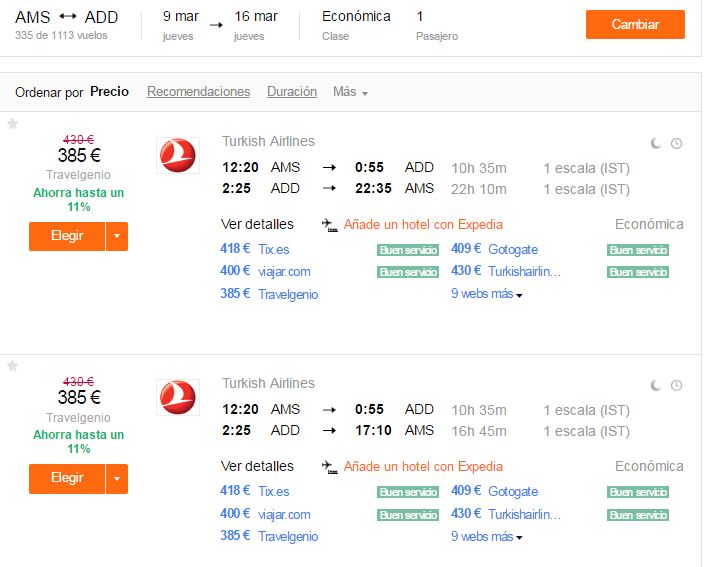Click the orange Cambiar button
The width and height of the screenshot is (707, 567).
635,24
